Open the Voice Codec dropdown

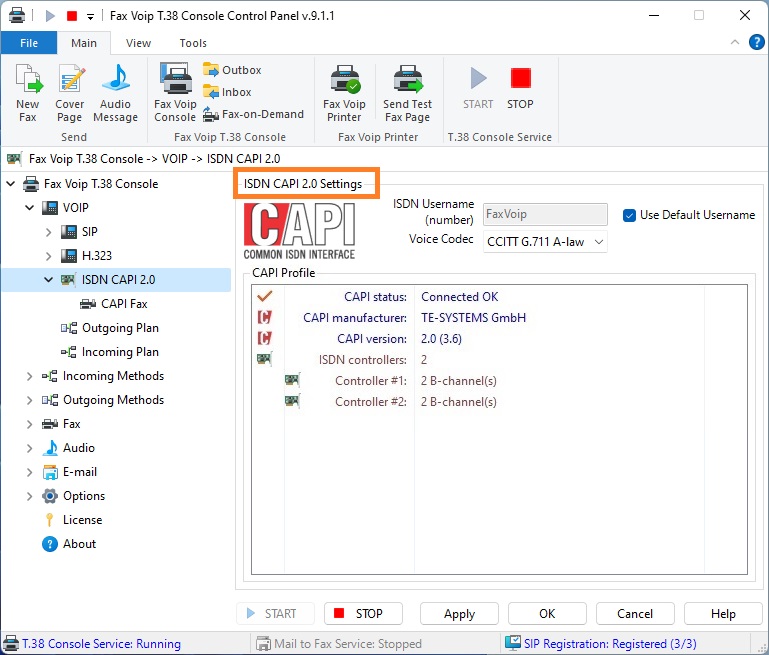tap(545, 242)
